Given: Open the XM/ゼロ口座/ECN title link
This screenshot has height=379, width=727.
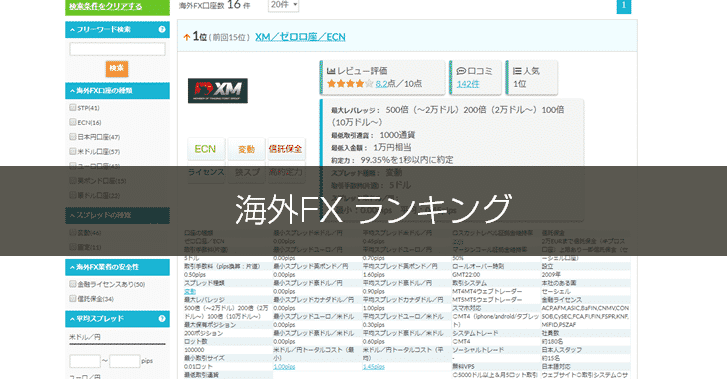Looking at the screenshot, I should pyautogui.click(x=300, y=37).
